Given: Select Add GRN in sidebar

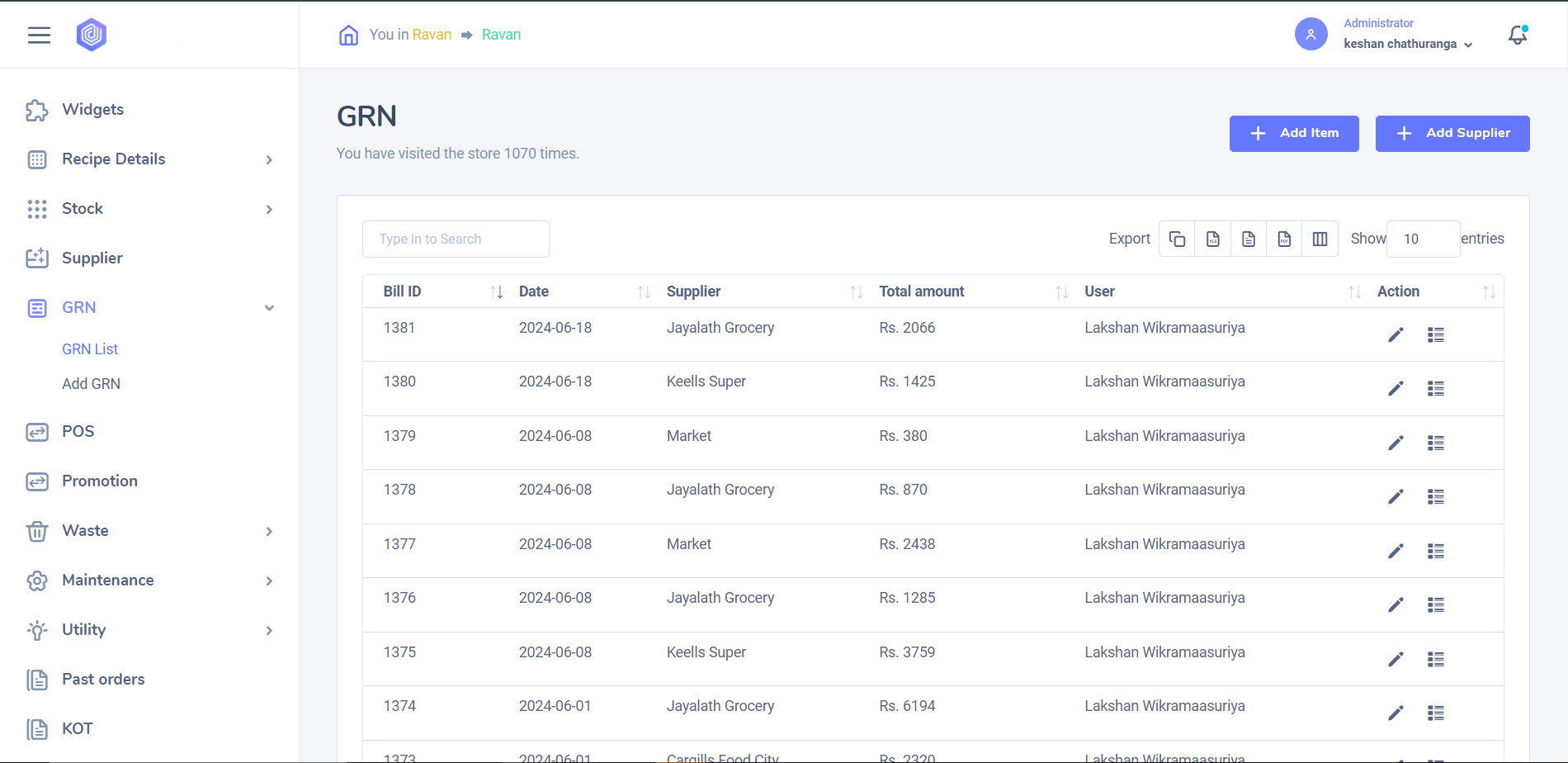Looking at the screenshot, I should 91,384.
